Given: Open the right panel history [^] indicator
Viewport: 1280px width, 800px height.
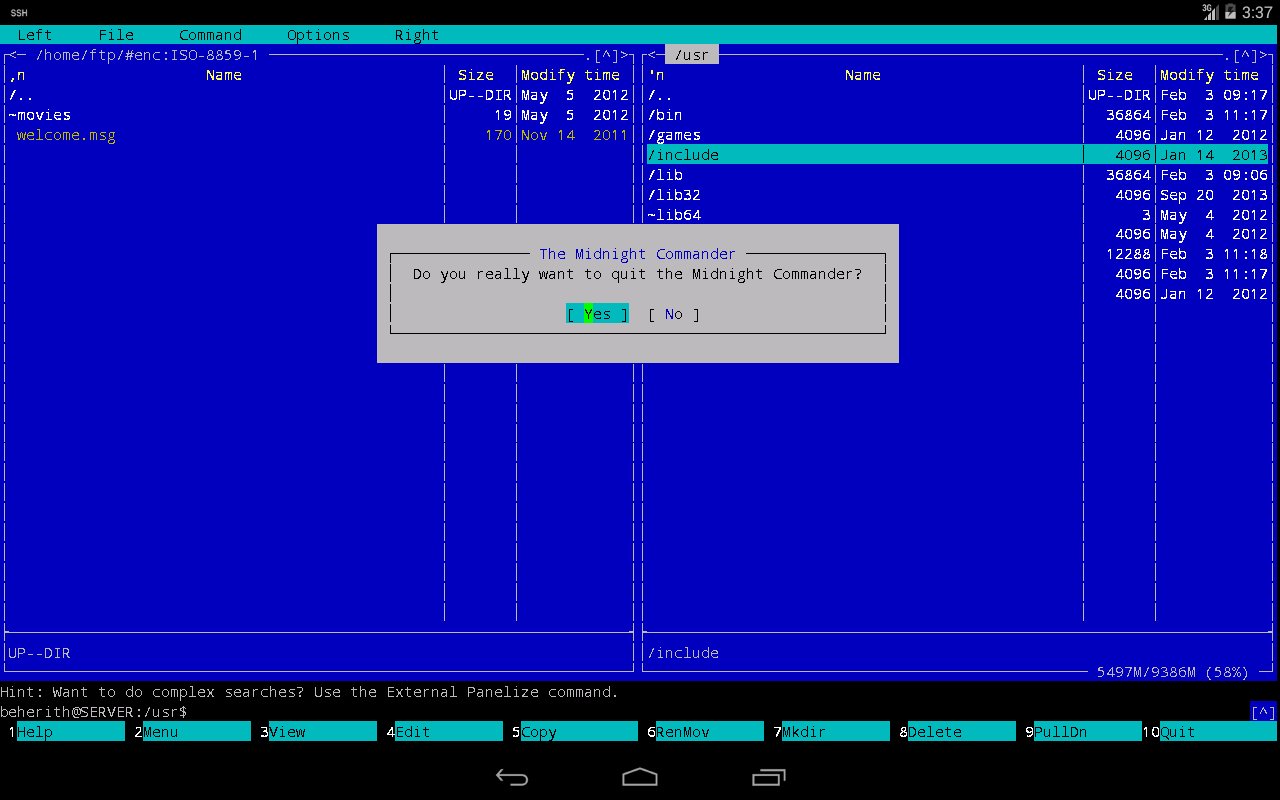Looking at the screenshot, I should [1244, 55].
